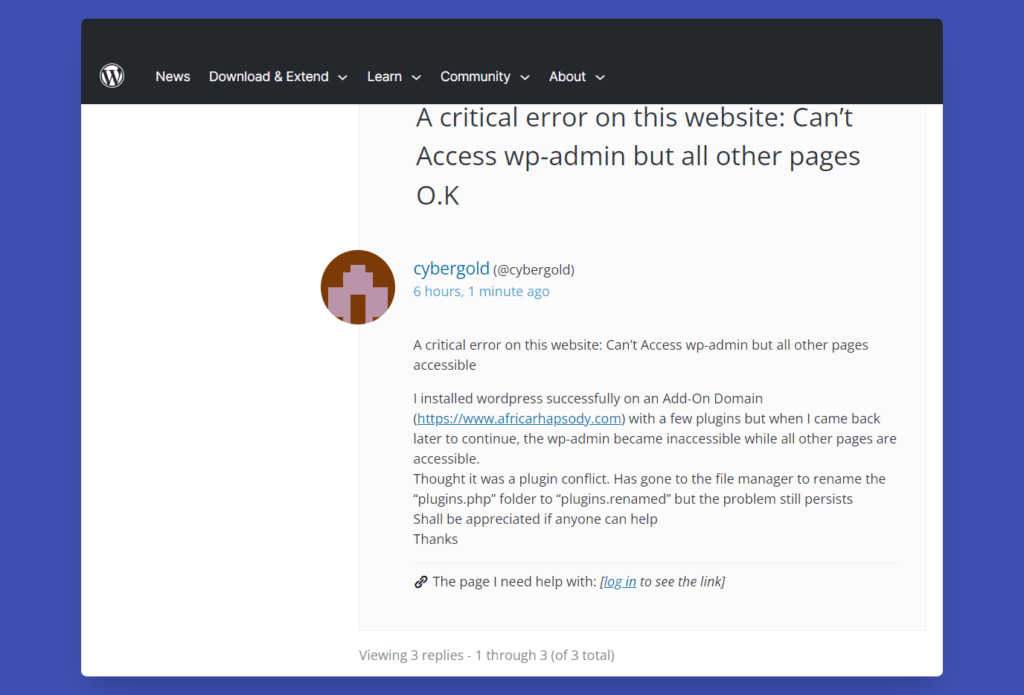Open the Learn menu
1024x695 pixels.
384,76
